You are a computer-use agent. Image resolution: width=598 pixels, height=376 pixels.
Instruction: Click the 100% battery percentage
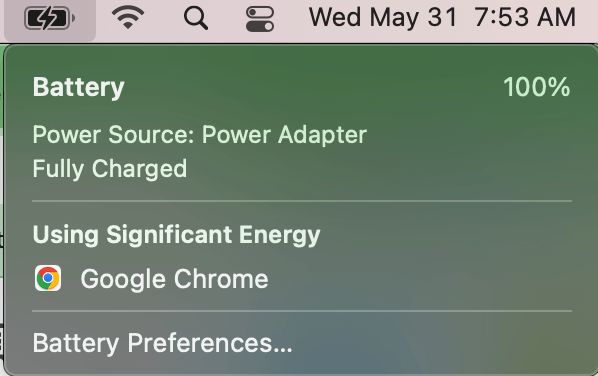pyautogui.click(x=537, y=87)
